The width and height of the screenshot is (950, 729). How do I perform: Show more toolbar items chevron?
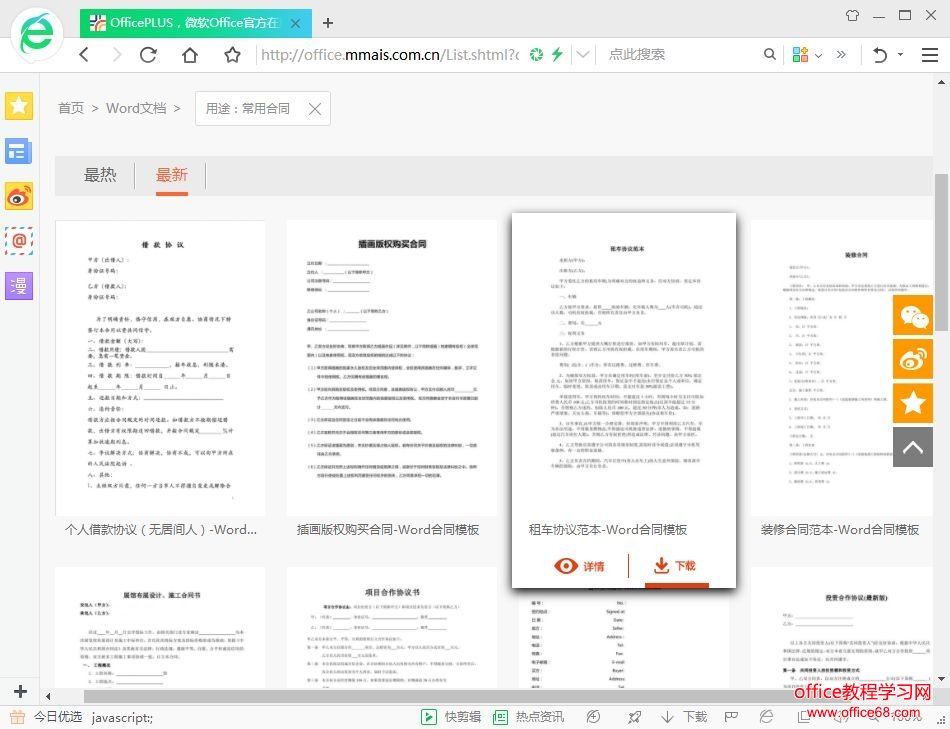(841, 55)
